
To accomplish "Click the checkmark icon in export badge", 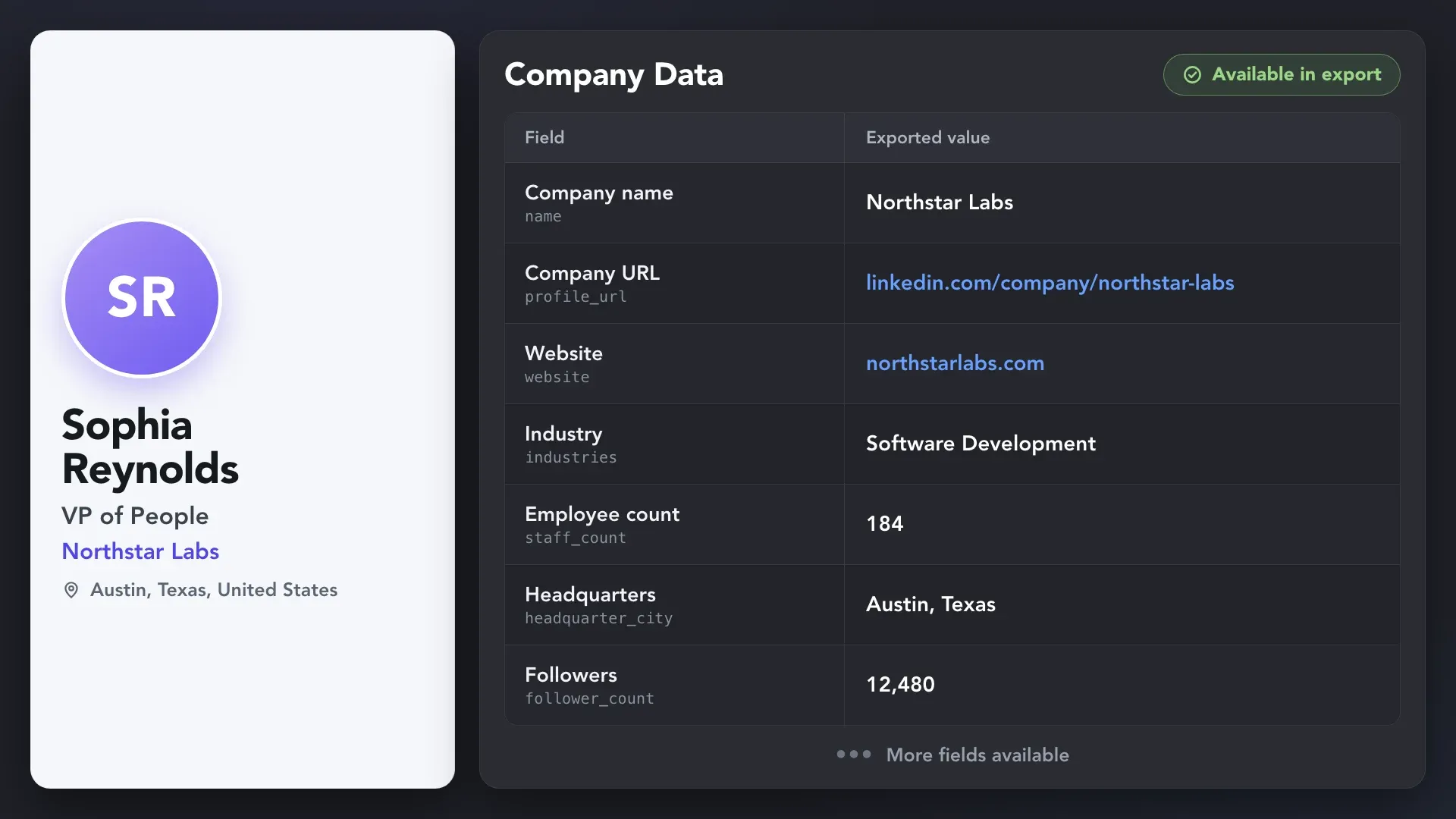I will (1192, 74).
